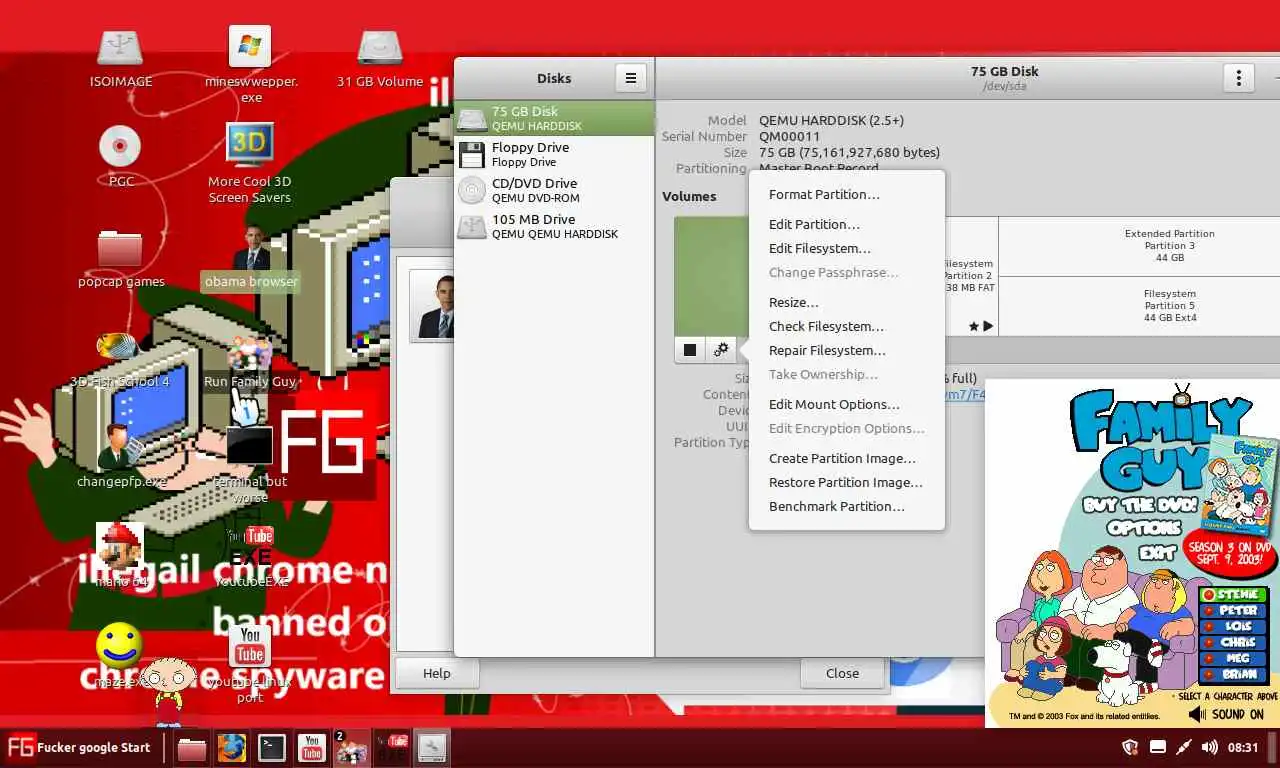Screen dimensions: 1280x768
Task: Select Resize… in the partition menu
Action: [x=846, y=303]
